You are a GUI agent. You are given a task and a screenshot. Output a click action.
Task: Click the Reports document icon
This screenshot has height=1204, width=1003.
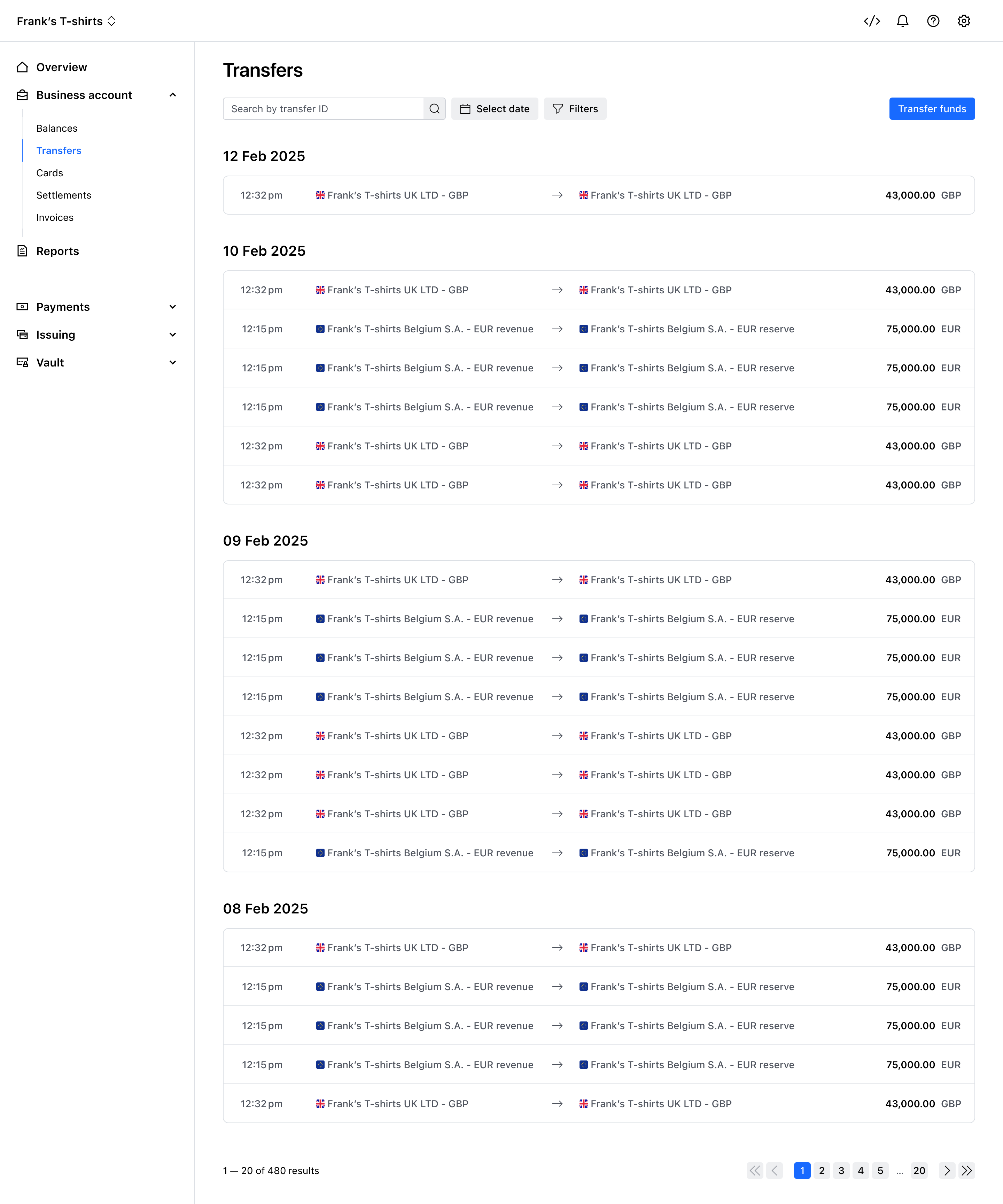pos(22,251)
